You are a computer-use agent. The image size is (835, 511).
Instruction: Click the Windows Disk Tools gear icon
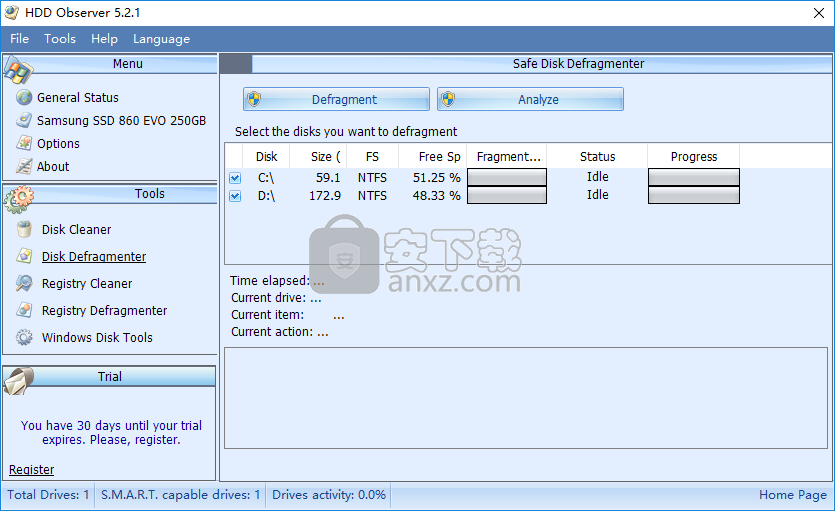pyautogui.click(x=24, y=337)
